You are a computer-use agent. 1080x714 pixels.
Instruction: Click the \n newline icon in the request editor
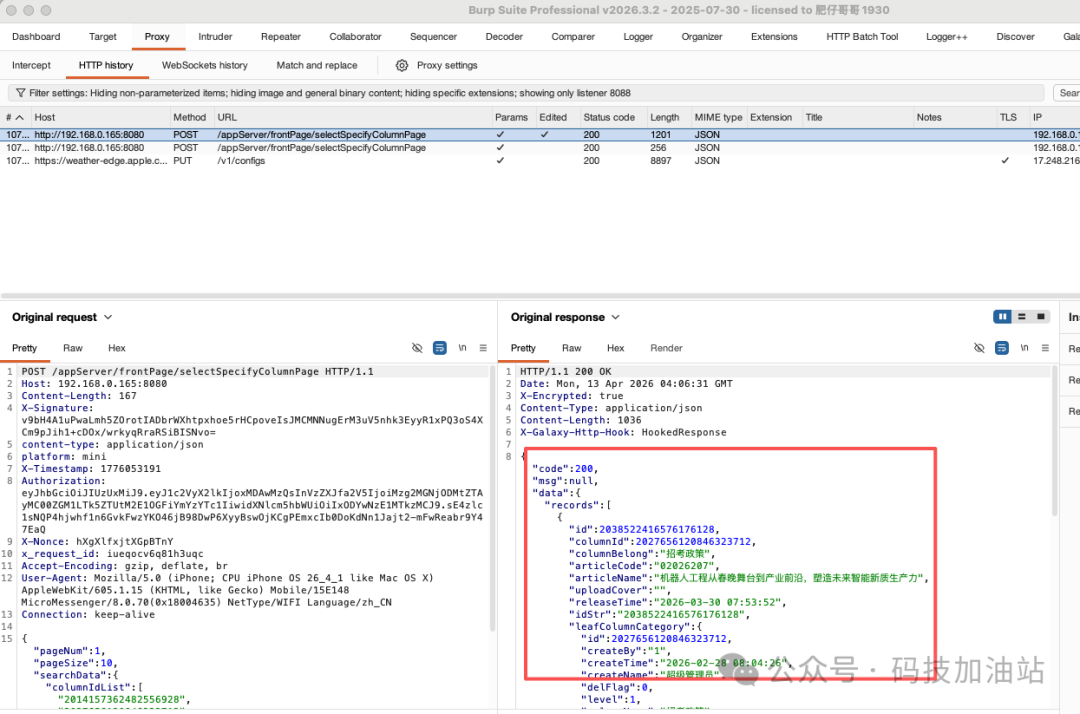(462, 347)
